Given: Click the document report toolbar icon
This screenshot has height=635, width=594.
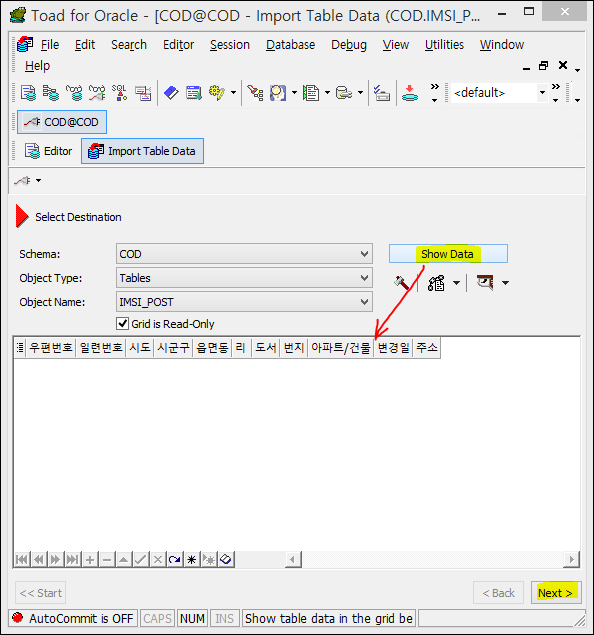Looking at the screenshot, I should pyautogui.click(x=311, y=93).
